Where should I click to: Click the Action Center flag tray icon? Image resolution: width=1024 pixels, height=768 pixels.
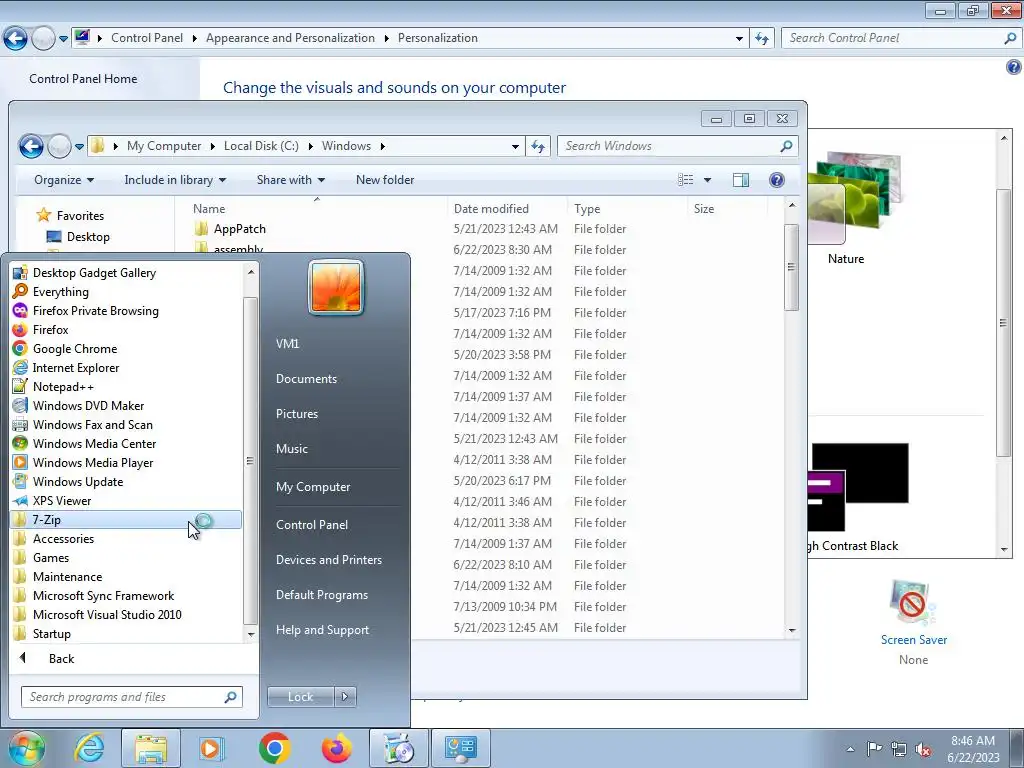[874, 748]
